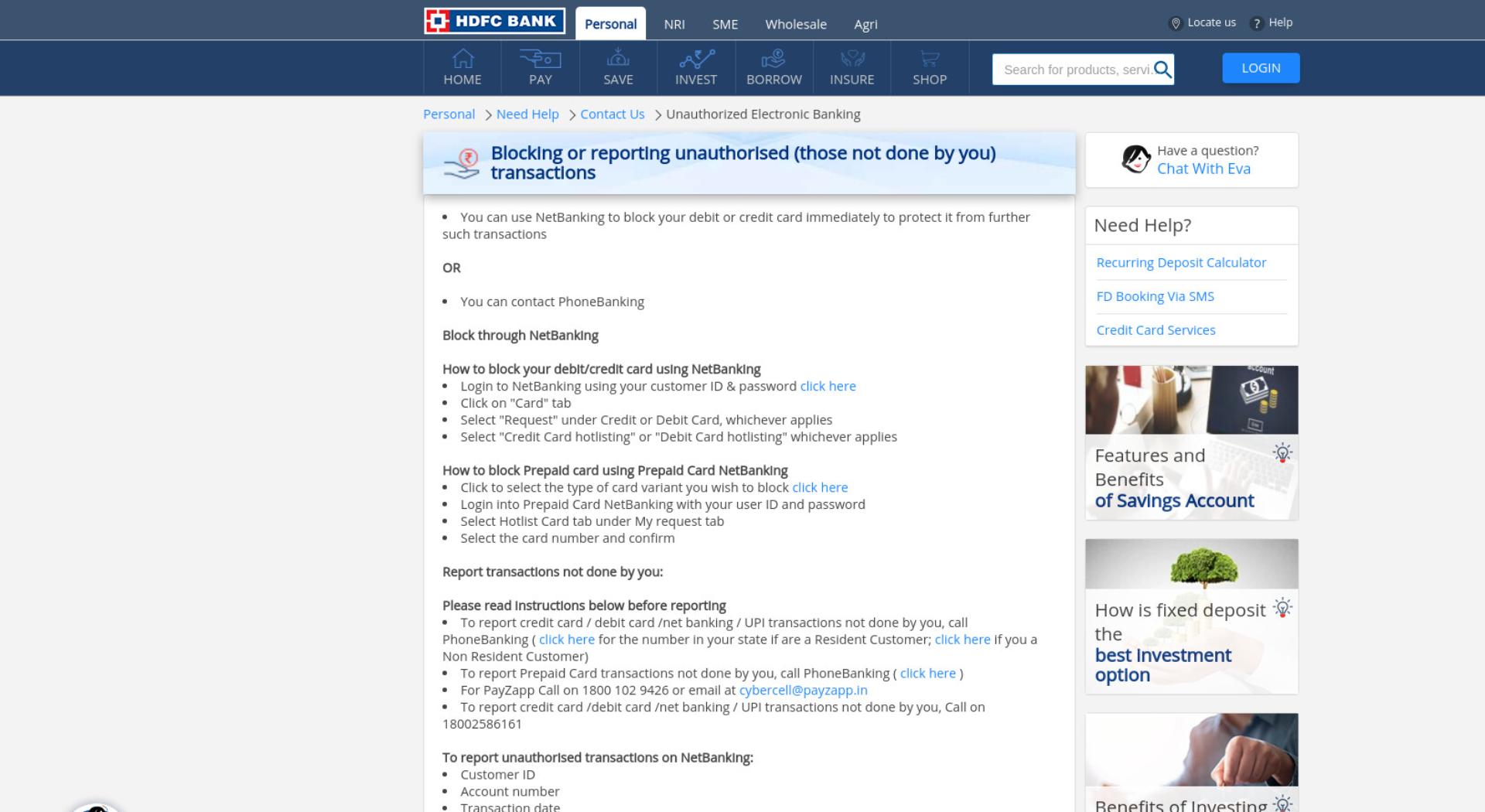The height and width of the screenshot is (812, 1485).
Task: Click 'Unauthorized Electronic Banking' breadcrumb text
Action: 763,114
